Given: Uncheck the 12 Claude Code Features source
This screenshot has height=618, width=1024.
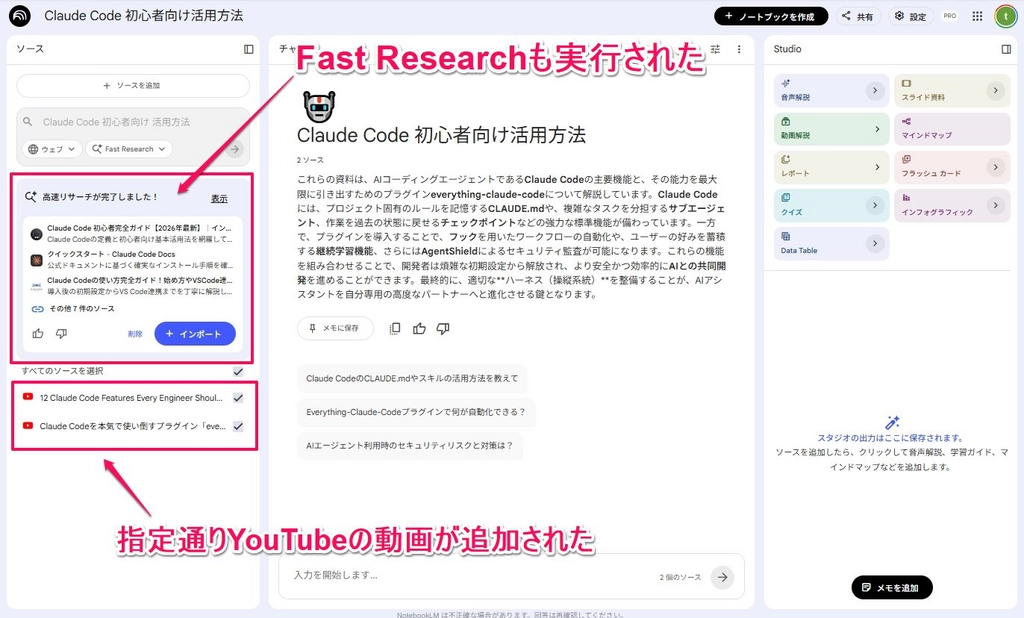Looking at the screenshot, I should tap(238, 398).
